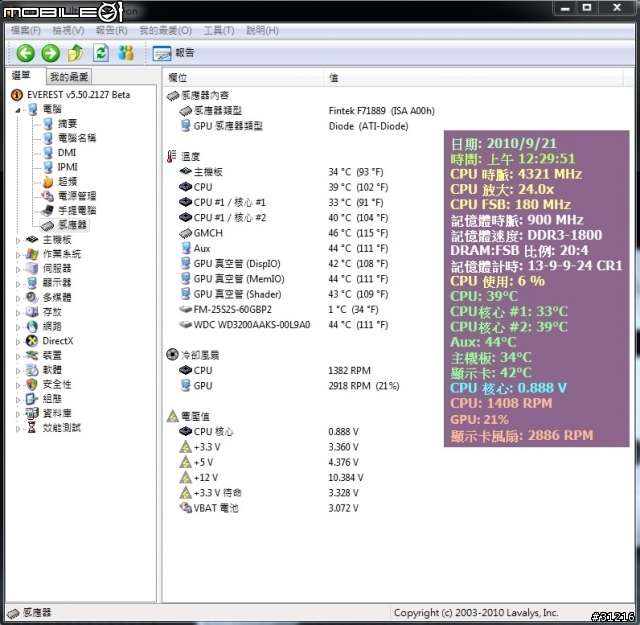Collapse the 電腦 tree node
This screenshot has width=640, height=625.
[x=18, y=110]
